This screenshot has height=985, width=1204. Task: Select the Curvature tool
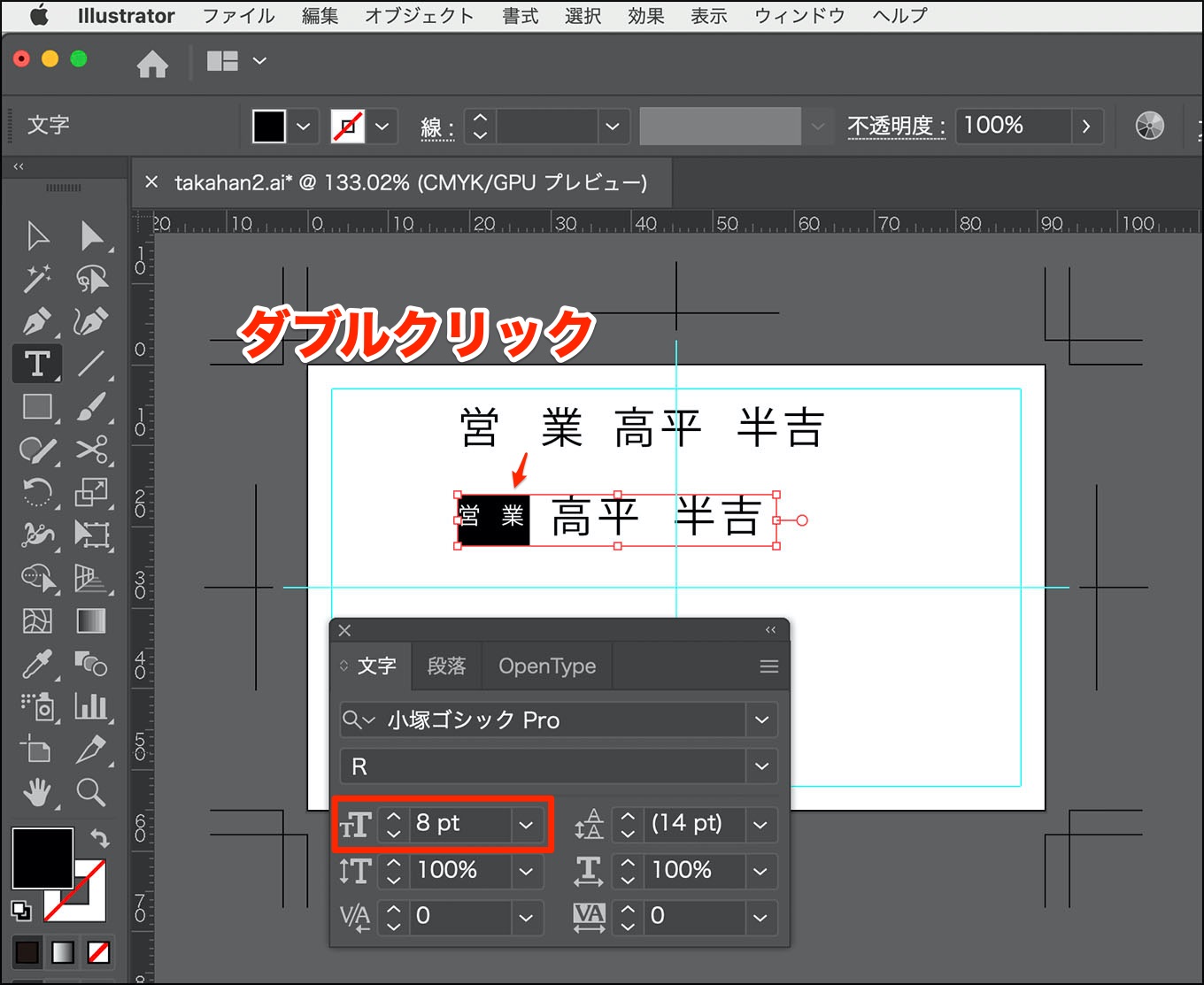[x=91, y=321]
